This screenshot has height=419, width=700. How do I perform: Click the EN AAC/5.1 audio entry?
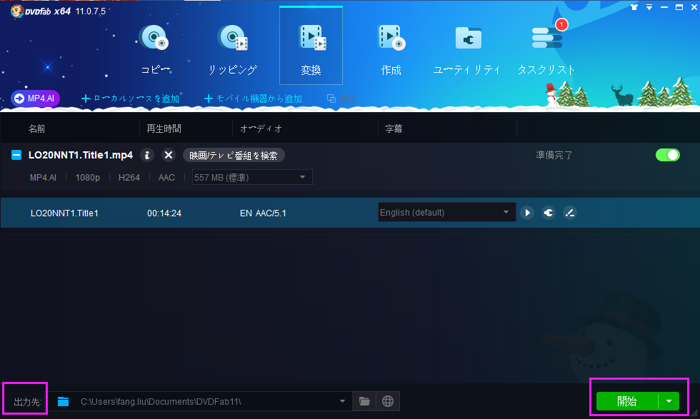click(x=263, y=213)
